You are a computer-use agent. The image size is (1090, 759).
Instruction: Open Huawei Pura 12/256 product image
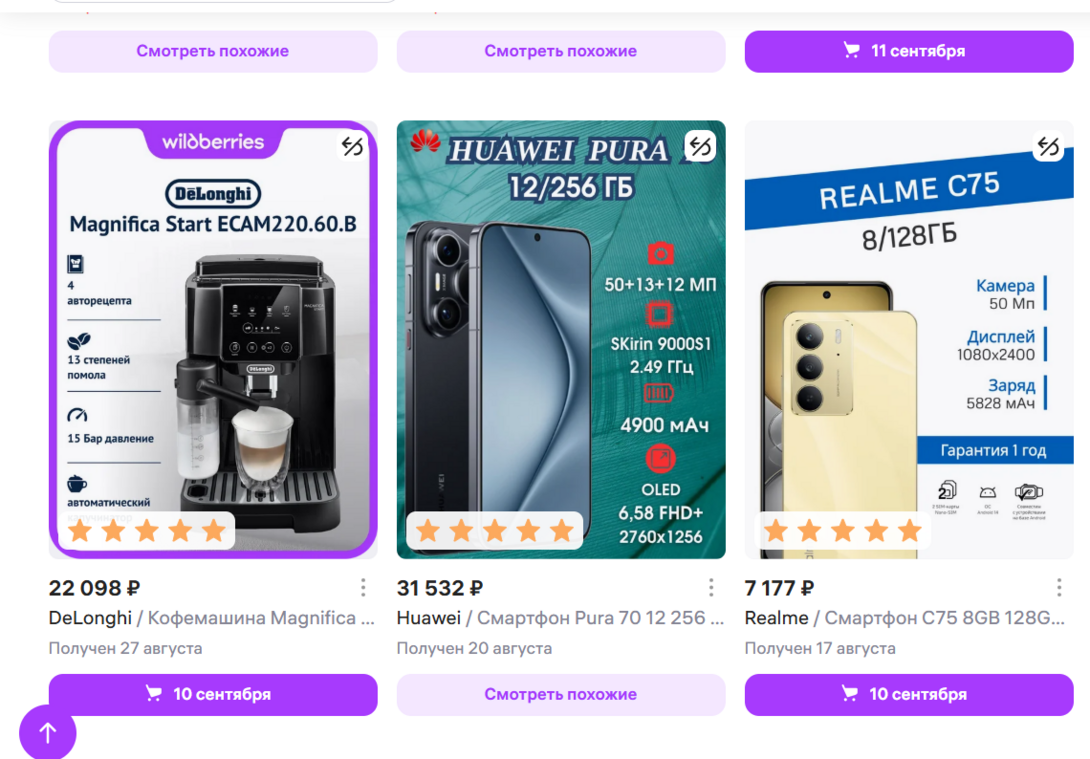[561, 339]
